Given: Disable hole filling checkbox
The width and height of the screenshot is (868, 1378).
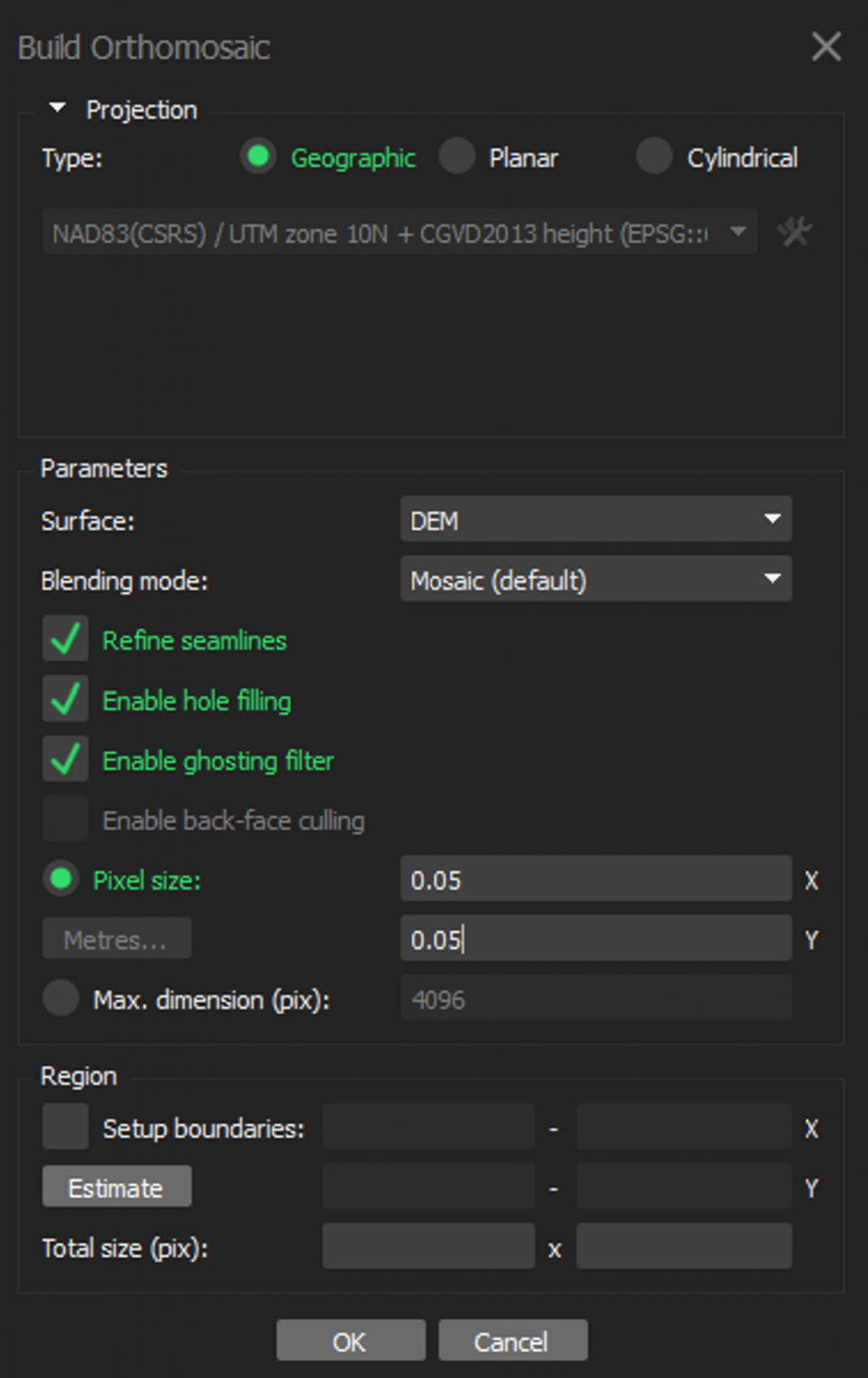Looking at the screenshot, I should pos(65,700).
